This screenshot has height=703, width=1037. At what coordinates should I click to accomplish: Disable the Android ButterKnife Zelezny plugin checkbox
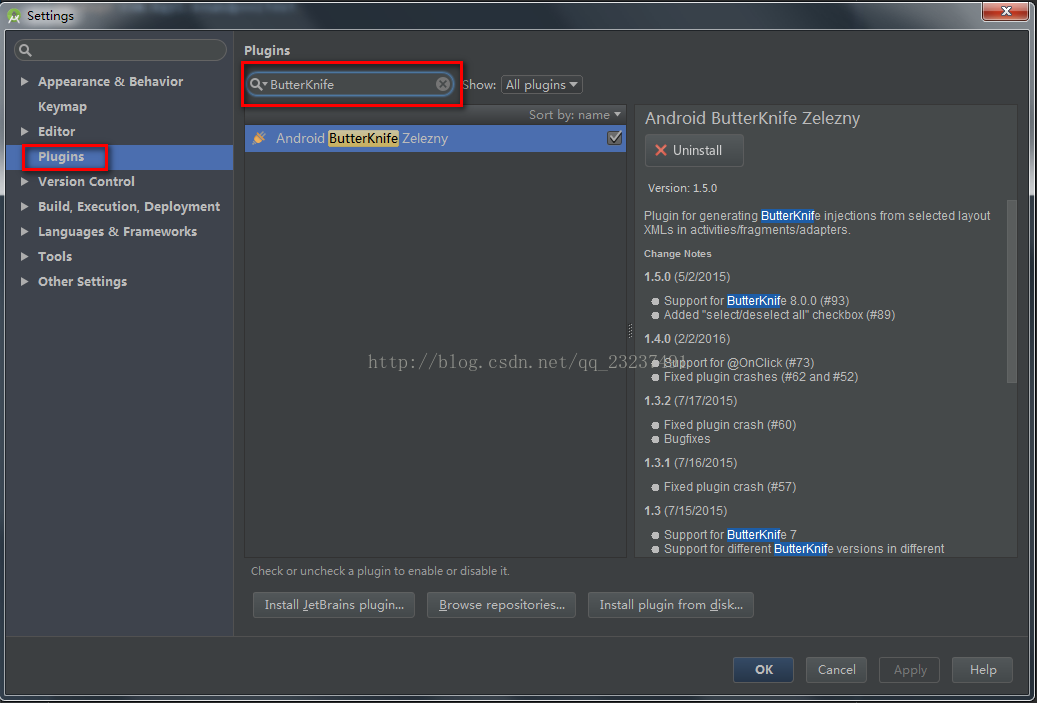(614, 138)
